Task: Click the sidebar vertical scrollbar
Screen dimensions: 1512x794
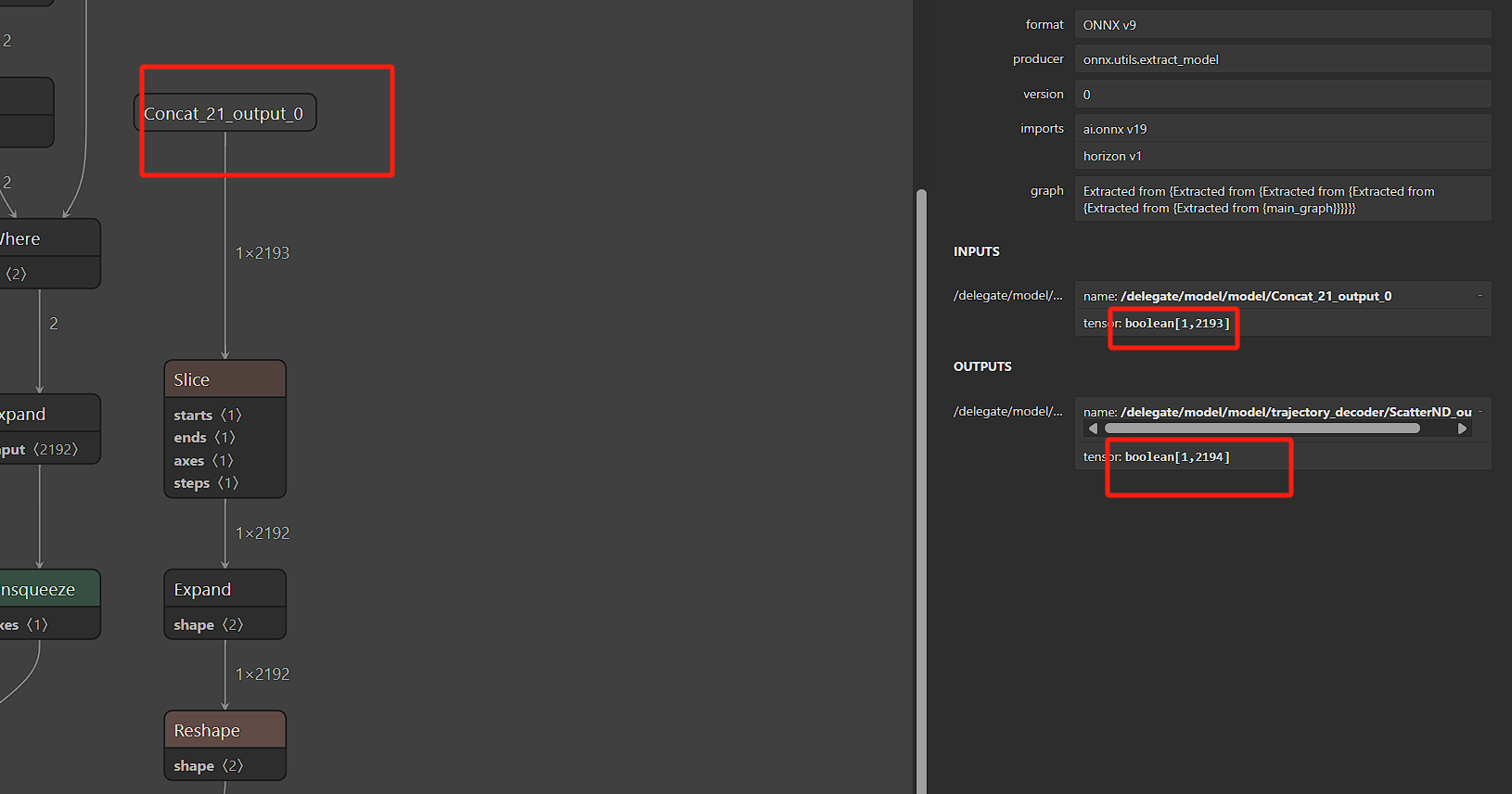Action: pyautogui.click(x=921, y=464)
